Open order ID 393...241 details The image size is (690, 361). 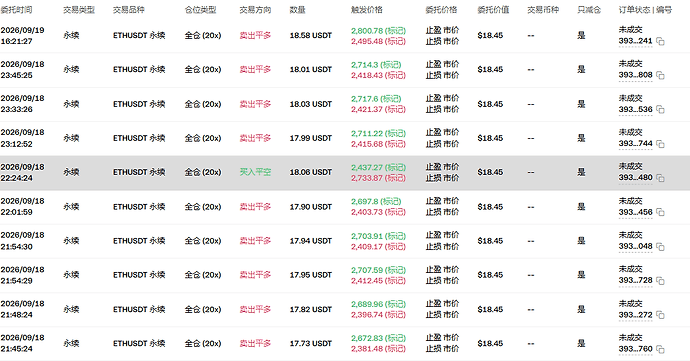coord(635,41)
